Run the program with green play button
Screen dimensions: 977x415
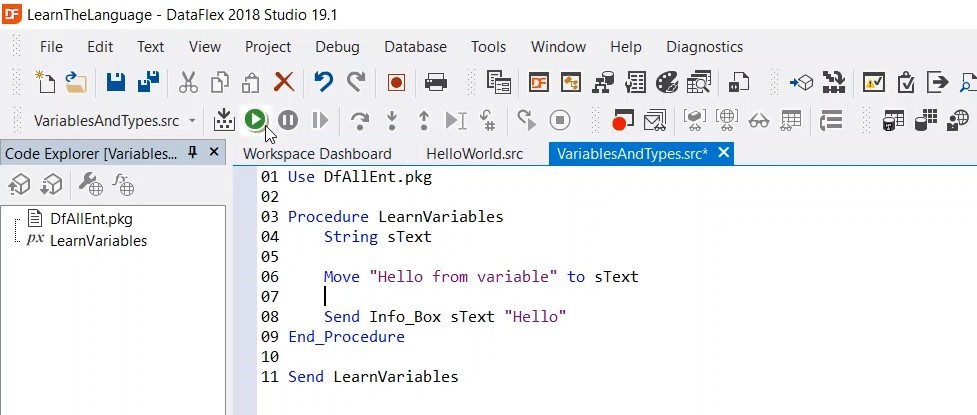click(255, 120)
